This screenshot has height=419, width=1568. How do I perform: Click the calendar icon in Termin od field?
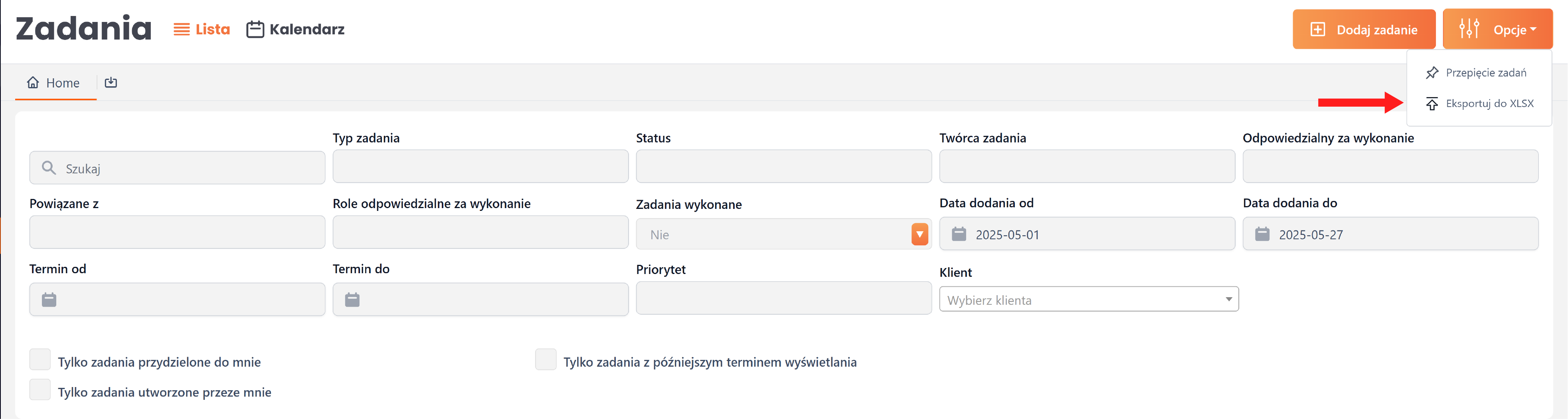(x=49, y=300)
